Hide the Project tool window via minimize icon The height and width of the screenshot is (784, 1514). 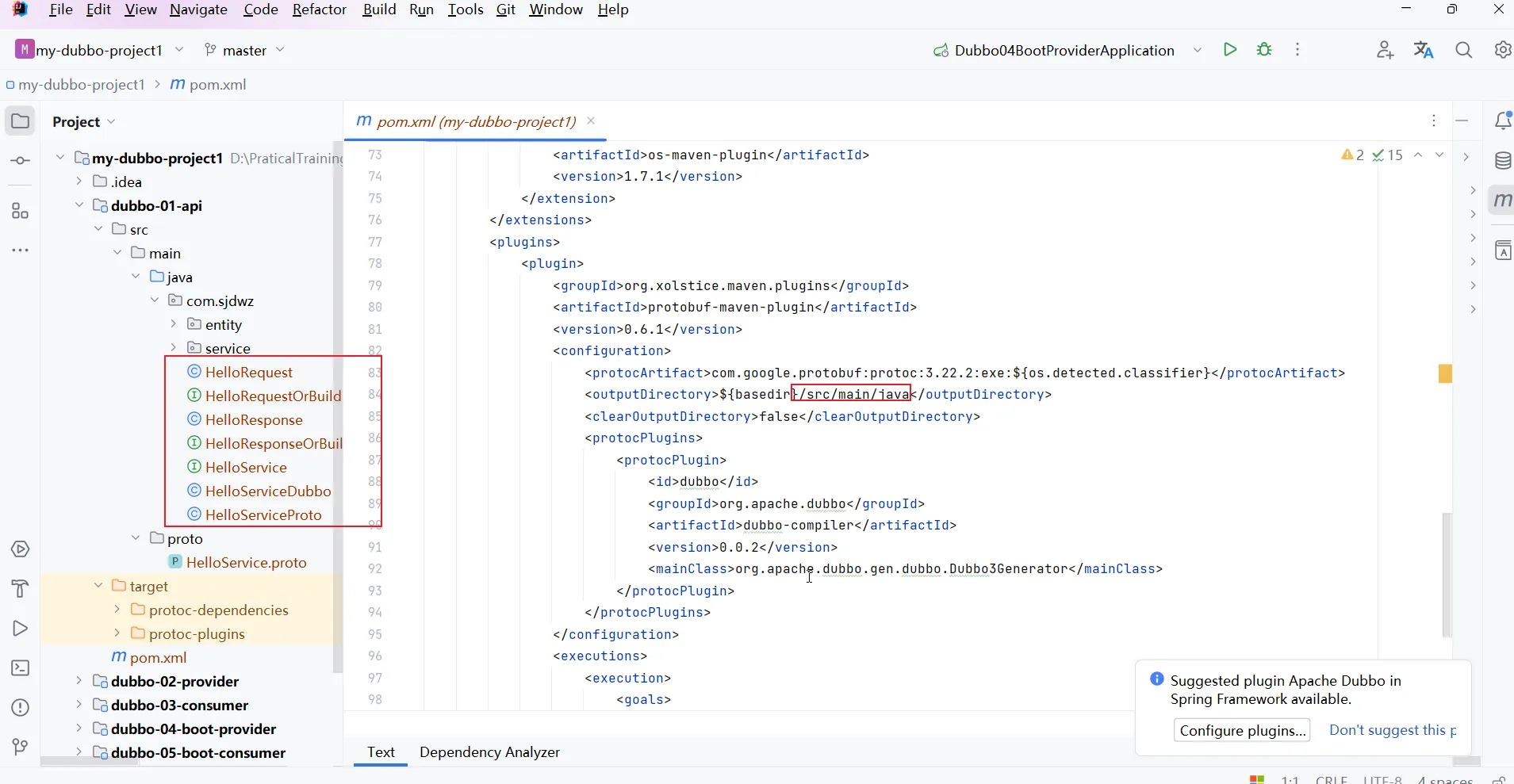tap(1462, 120)
